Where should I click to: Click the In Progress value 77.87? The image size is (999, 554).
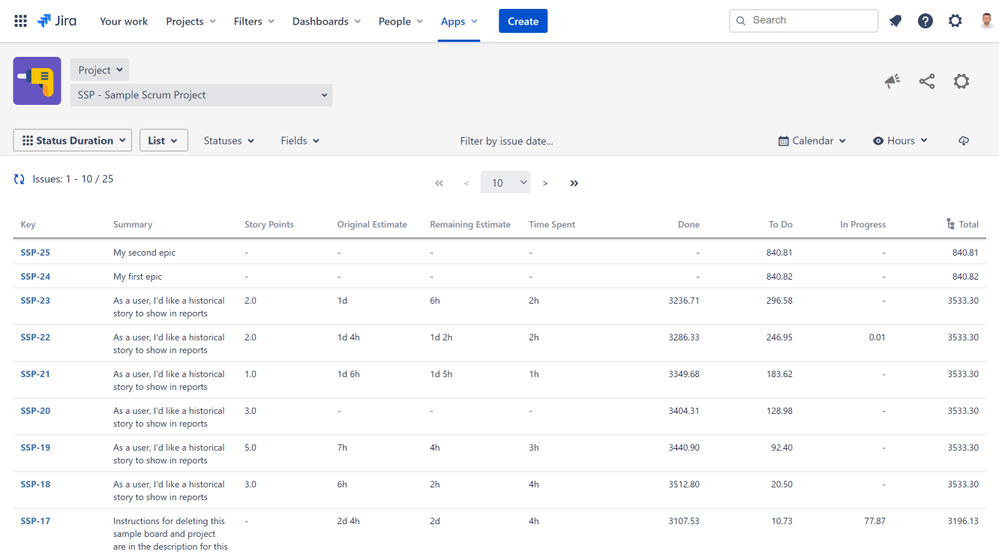click(x=875, y=522)
